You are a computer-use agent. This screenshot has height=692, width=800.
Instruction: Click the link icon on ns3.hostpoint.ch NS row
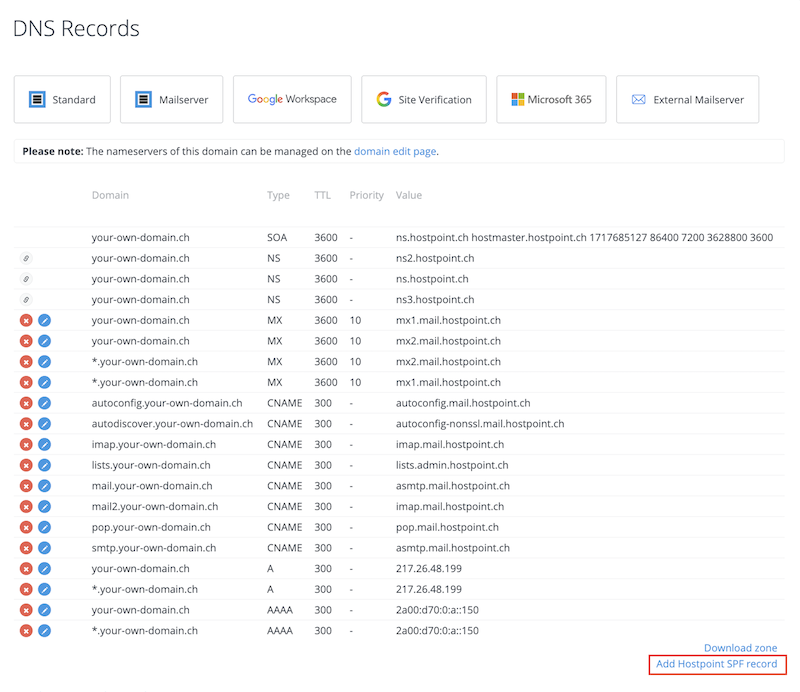(26, 300)
